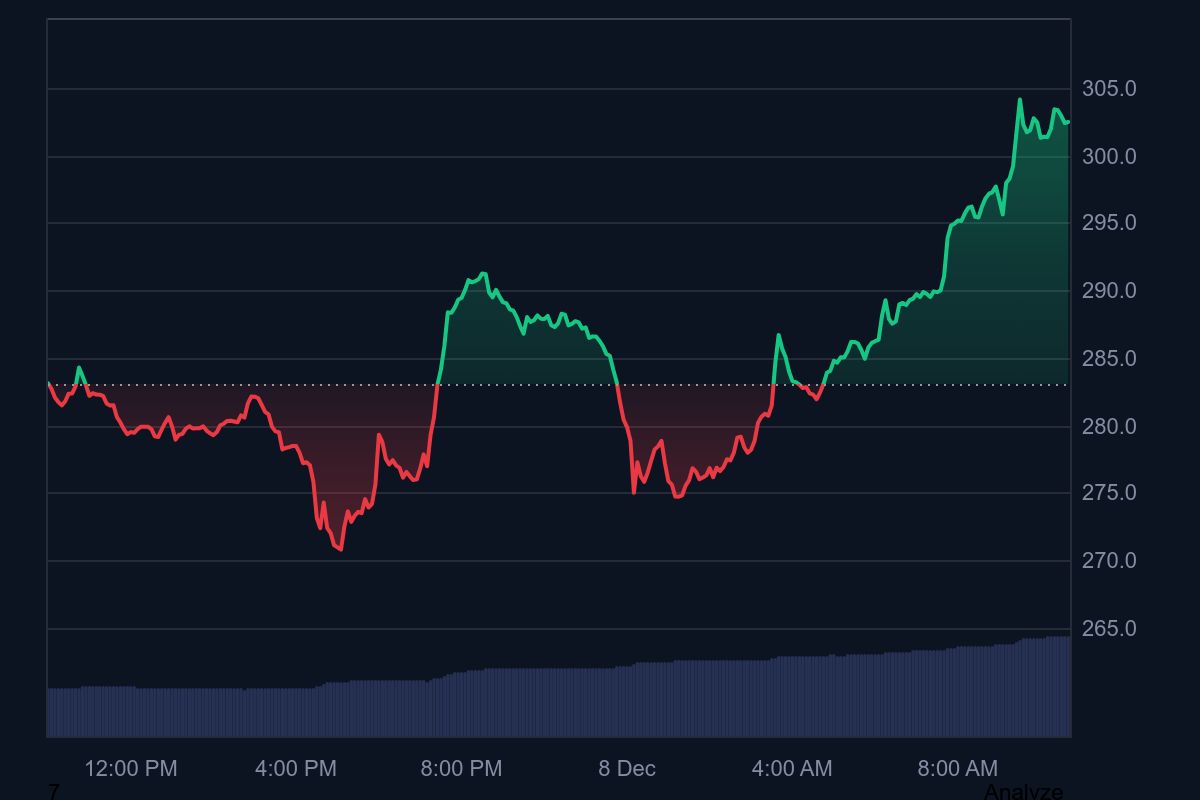The image size is (1200, 800).
Task: Select the 4:00 PM time axis label
Action: [x=296, y=768]
